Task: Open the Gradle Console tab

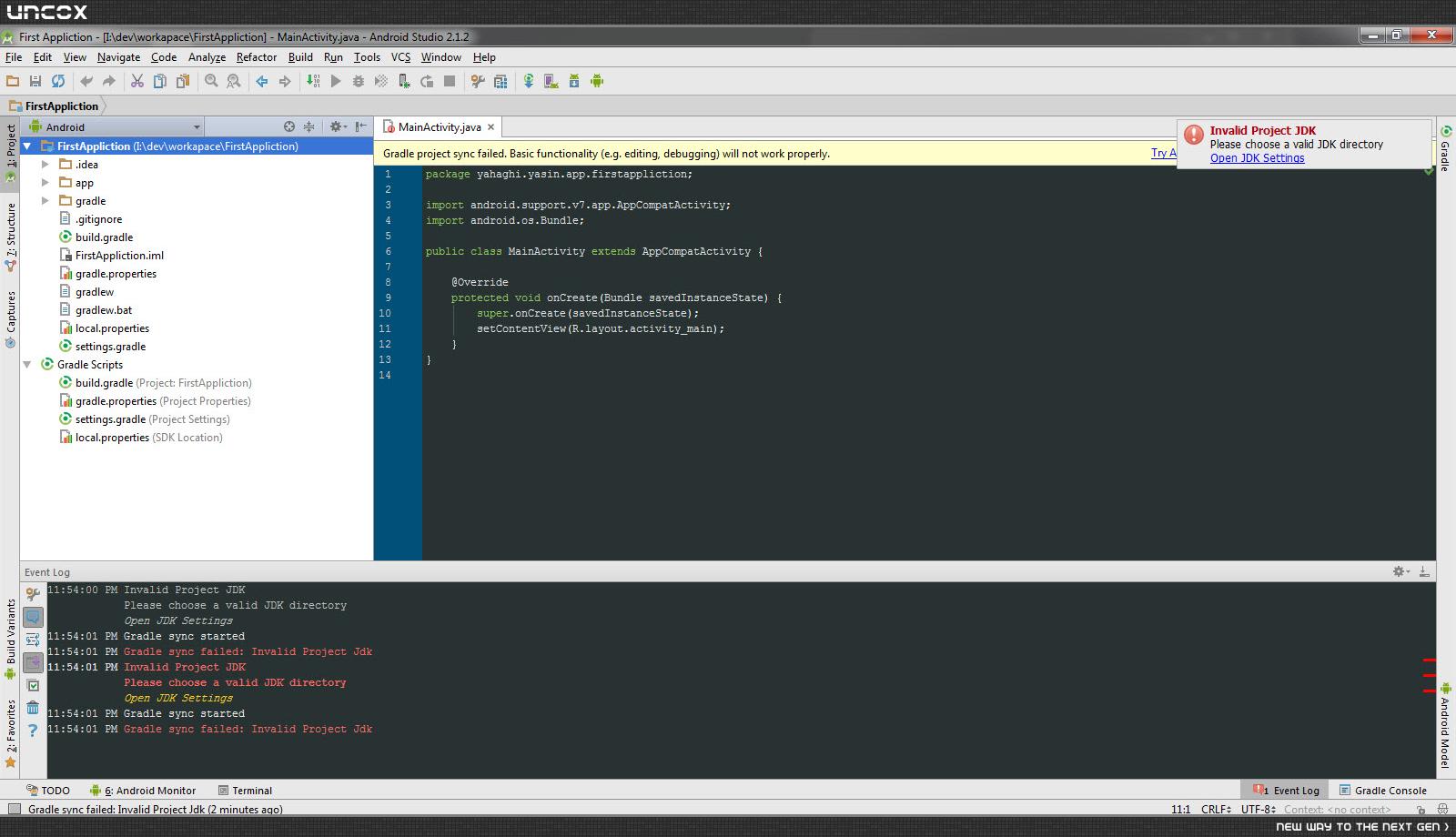Action: [1382, 791]
